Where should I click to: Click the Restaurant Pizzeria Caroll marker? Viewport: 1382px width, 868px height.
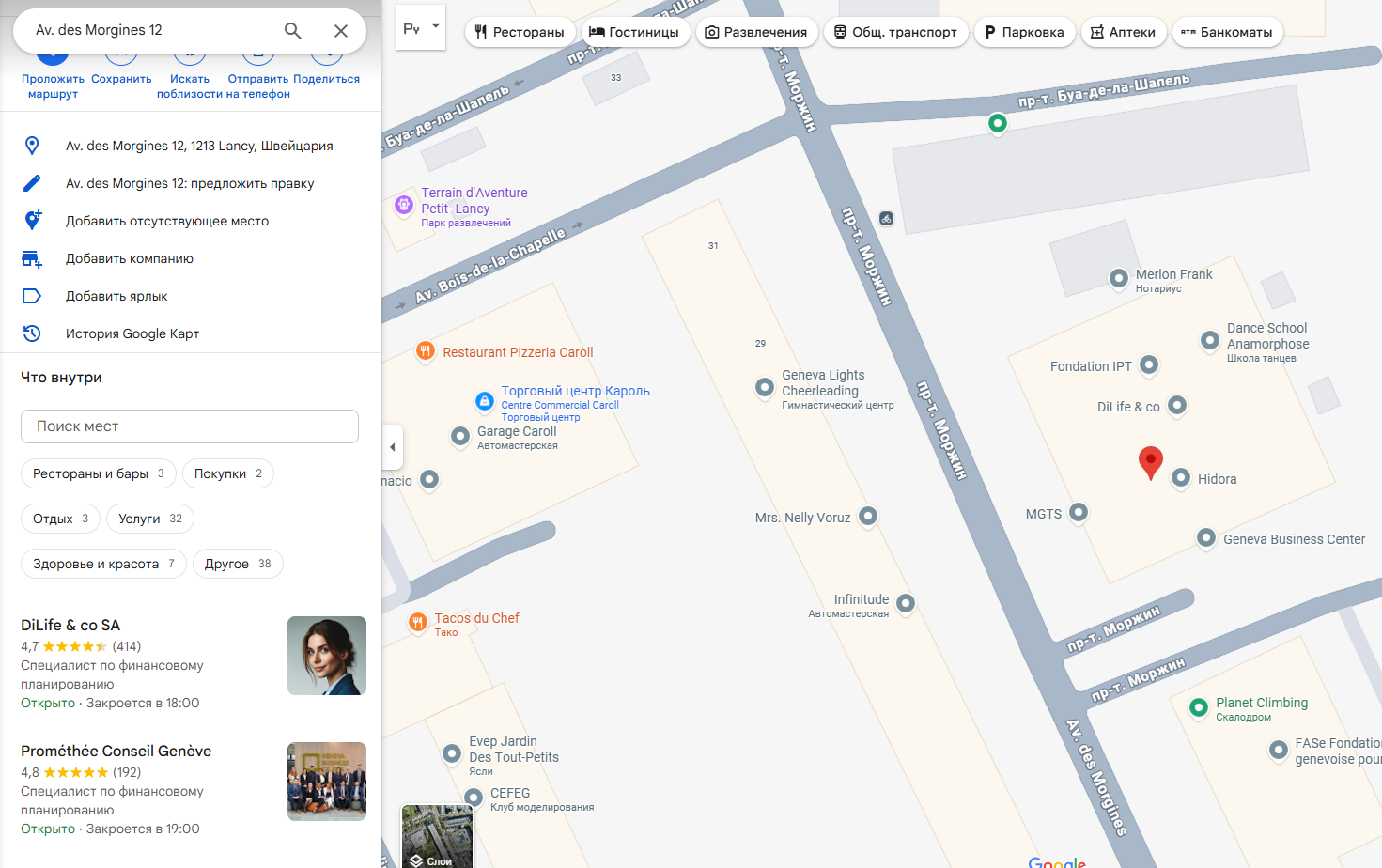426,351
